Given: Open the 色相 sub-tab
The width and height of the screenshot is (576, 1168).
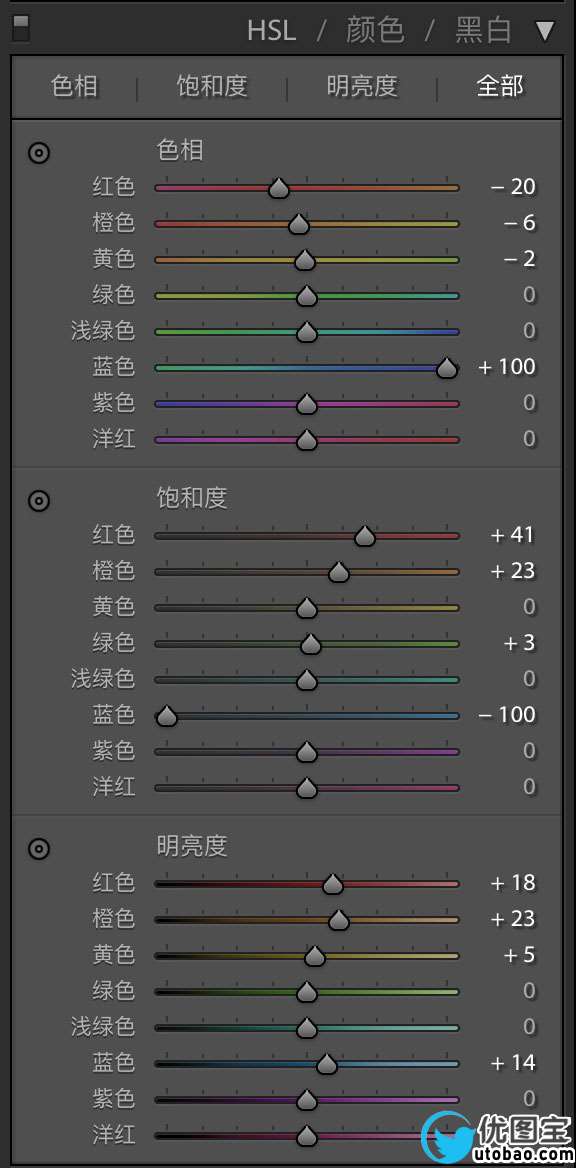Looking at the screenshot, I should coord(75,86).
